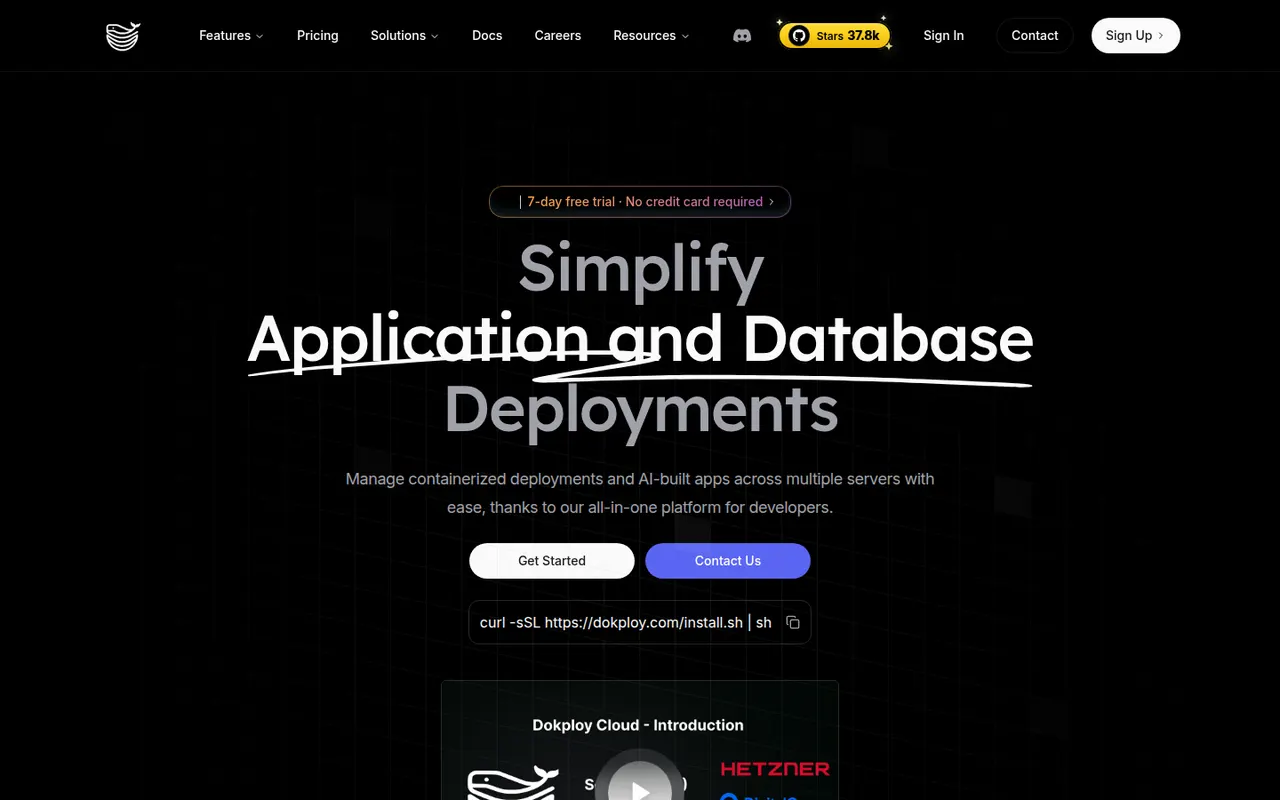Expand the Solutions dropdown menu

click(x=405, y=36)
